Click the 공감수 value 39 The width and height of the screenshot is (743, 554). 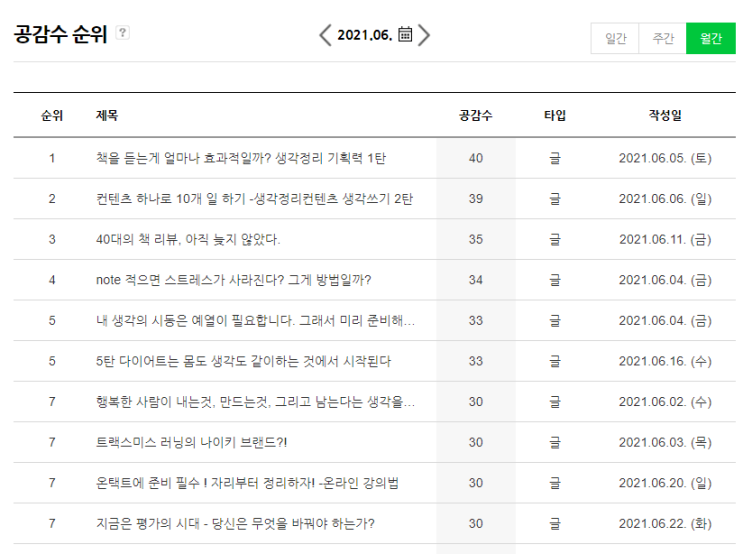[x=476, y=199]
